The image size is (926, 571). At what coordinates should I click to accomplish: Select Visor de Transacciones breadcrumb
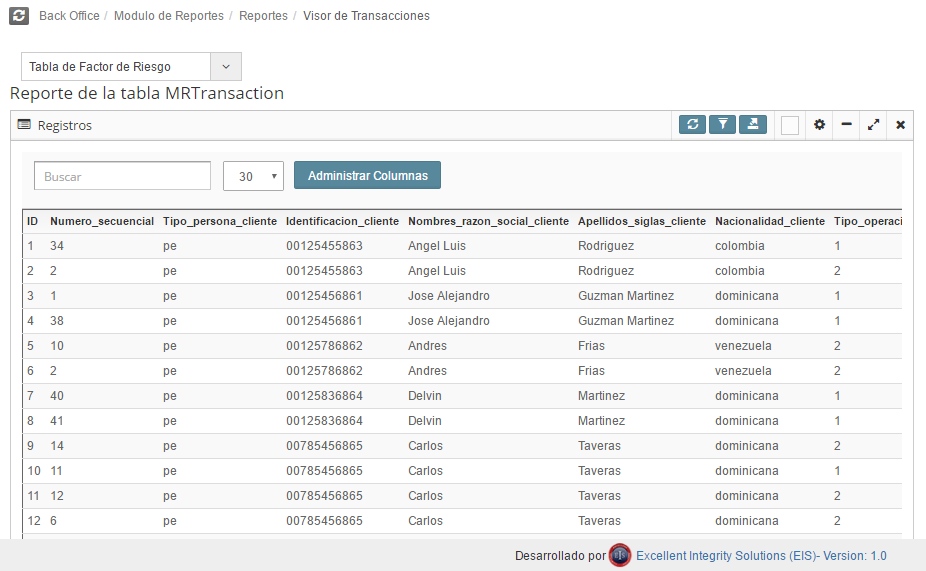[366, 16]
